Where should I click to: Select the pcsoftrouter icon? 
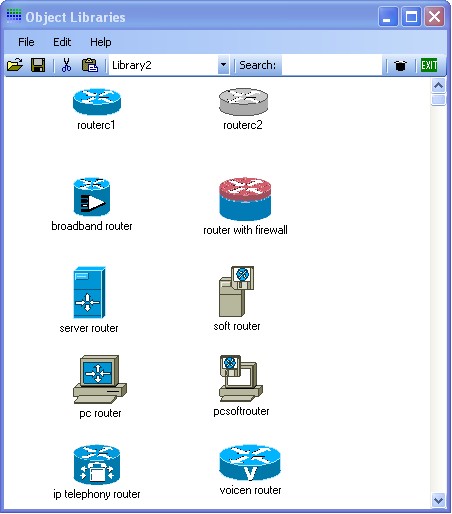click(241, 378)
